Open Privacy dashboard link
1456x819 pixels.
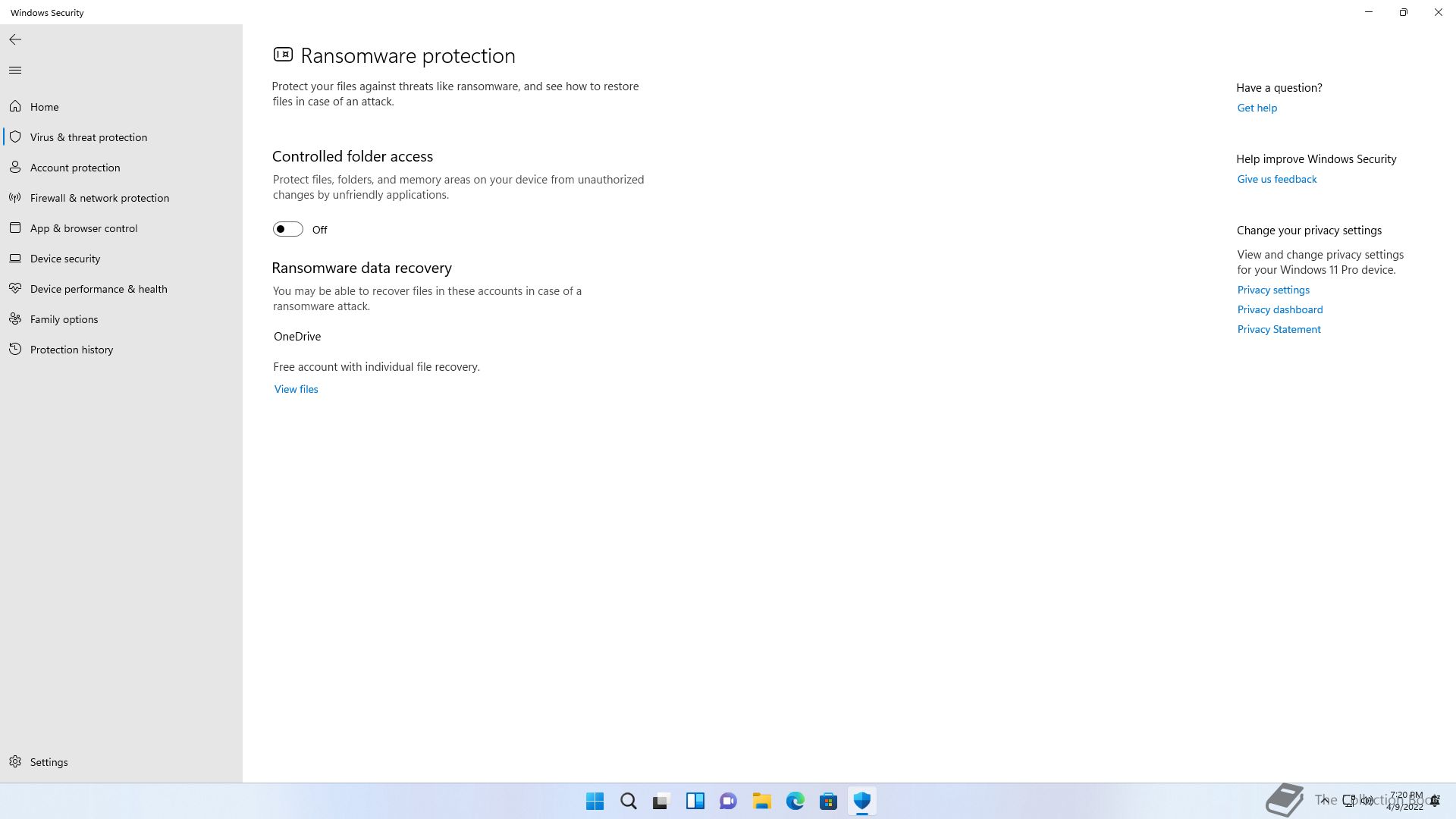[1279, 309]
